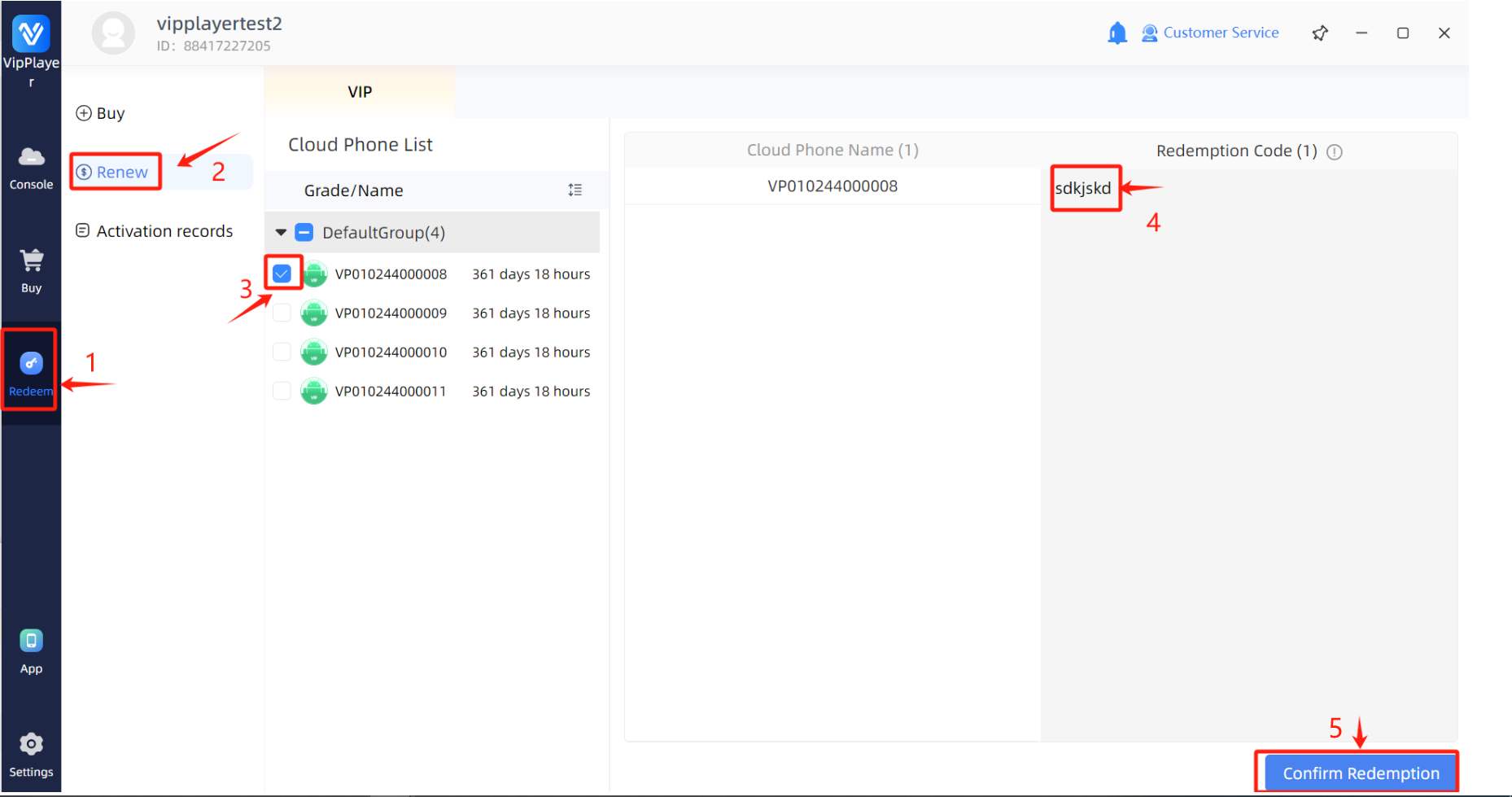
Task: Click the user profile avatar
Action: tap(113, 33)
